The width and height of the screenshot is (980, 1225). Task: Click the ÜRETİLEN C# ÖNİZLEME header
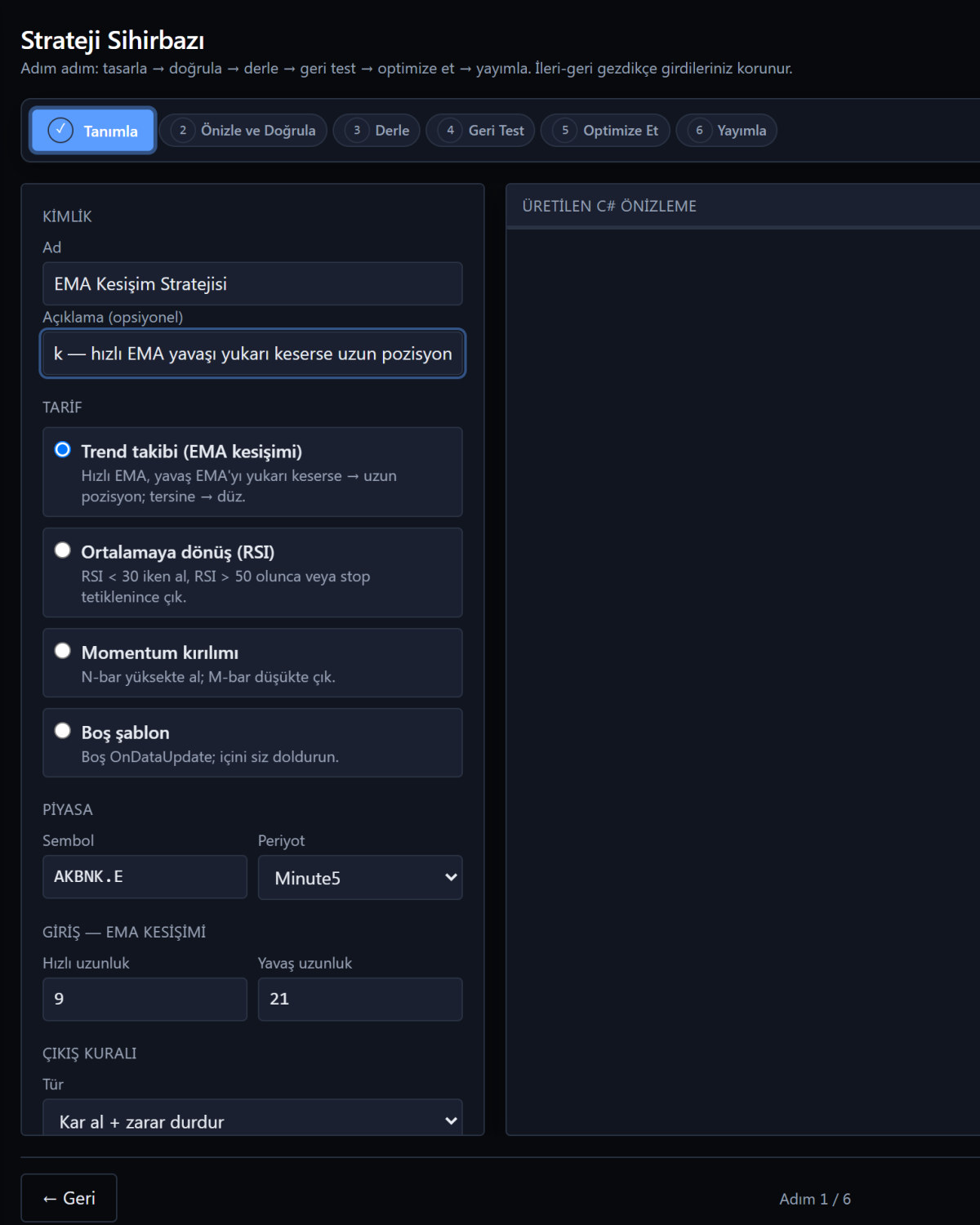tap(609, 207)
